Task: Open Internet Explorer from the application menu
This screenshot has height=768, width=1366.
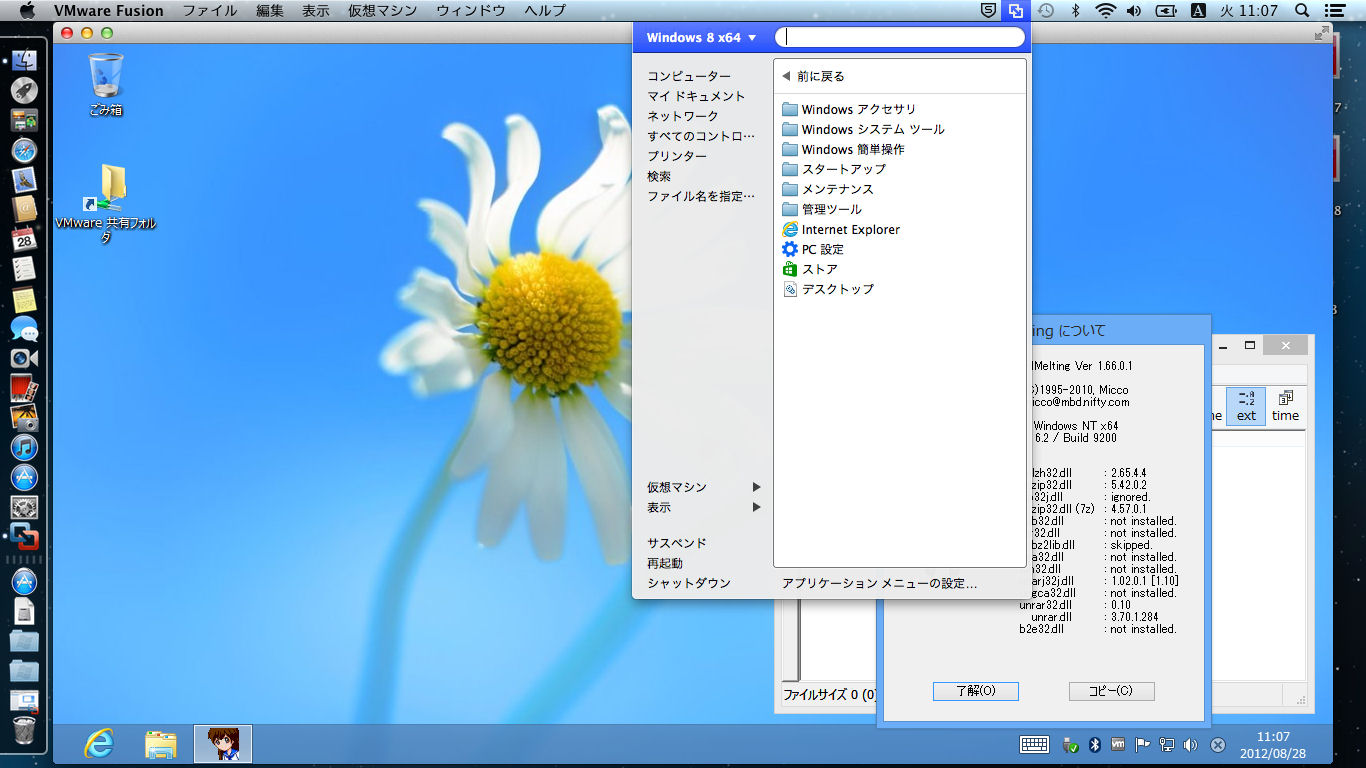Action: click(x=840, y=229)
